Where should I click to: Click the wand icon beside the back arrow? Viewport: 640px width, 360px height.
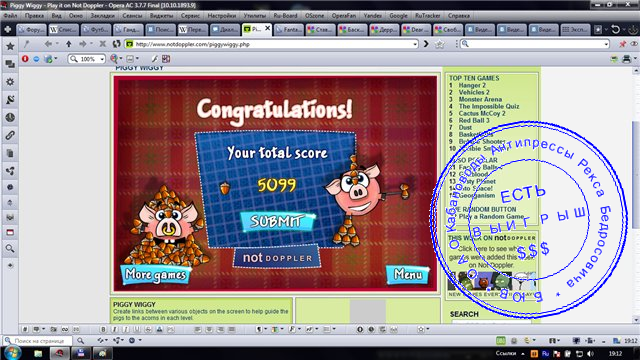(27, 44)
